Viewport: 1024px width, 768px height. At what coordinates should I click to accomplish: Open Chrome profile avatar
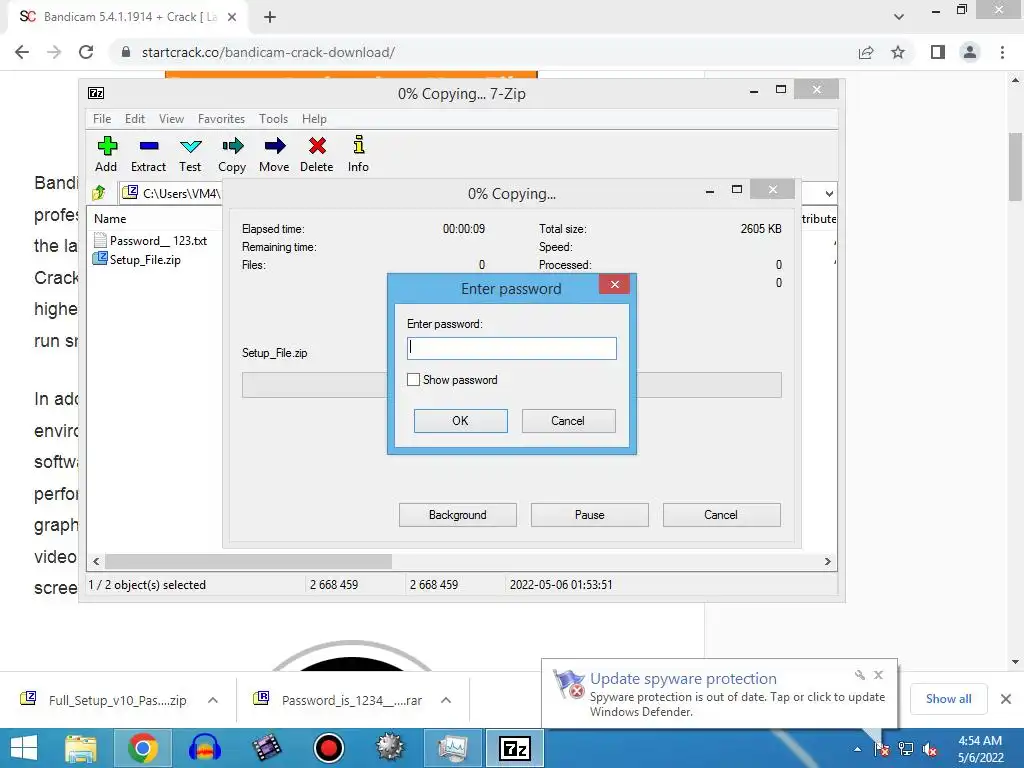[970, 52]
